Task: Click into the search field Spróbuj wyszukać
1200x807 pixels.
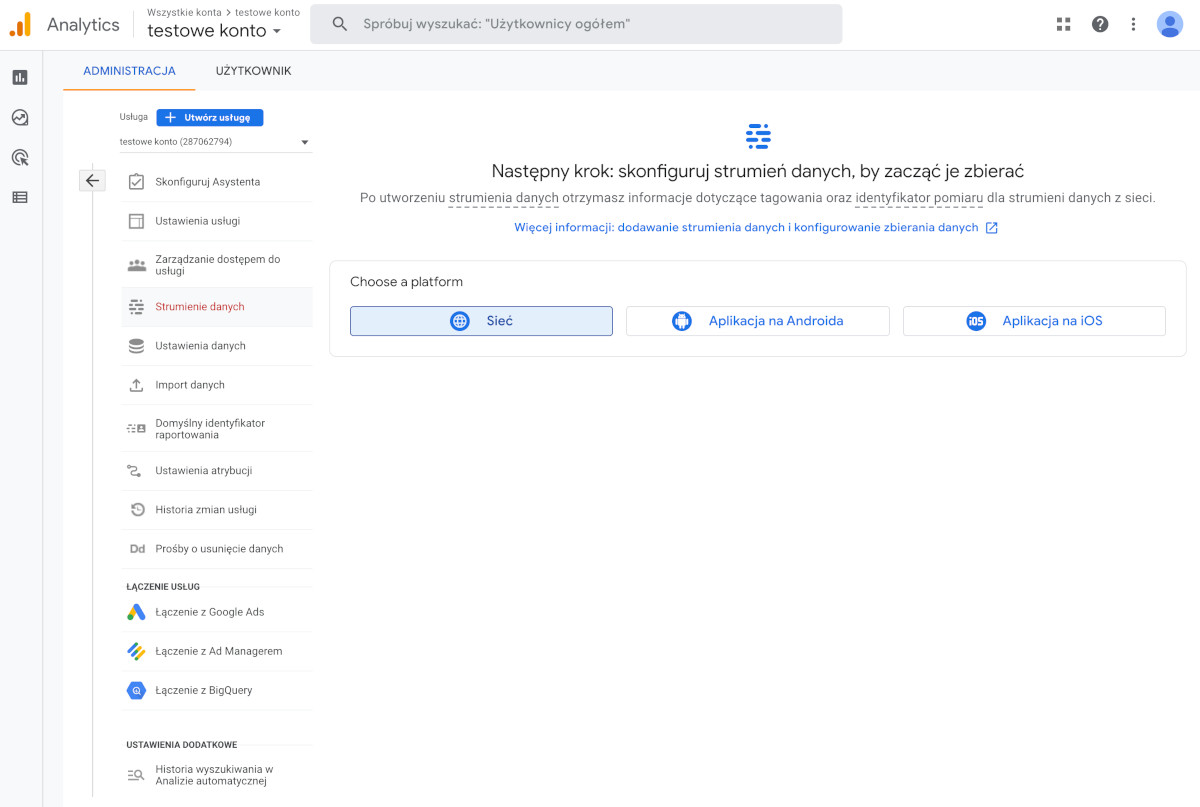Action: coord(576,23)
